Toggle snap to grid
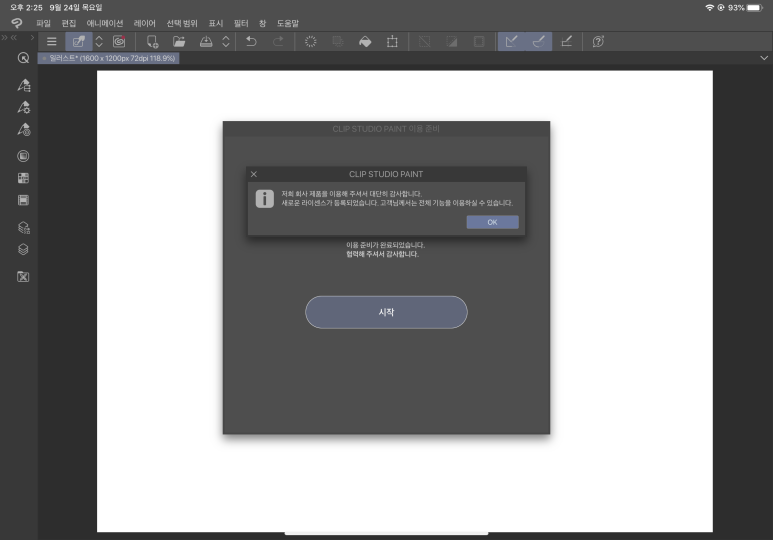773x540 pixels. tap(566, 41)
